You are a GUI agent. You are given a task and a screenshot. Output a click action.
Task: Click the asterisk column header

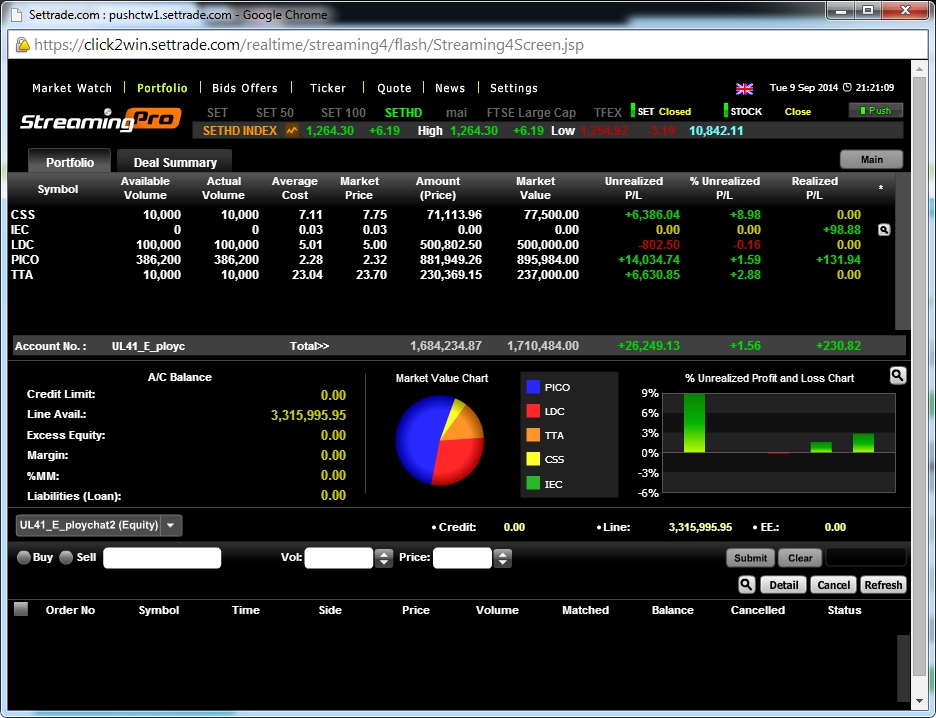tap(880, 188)
